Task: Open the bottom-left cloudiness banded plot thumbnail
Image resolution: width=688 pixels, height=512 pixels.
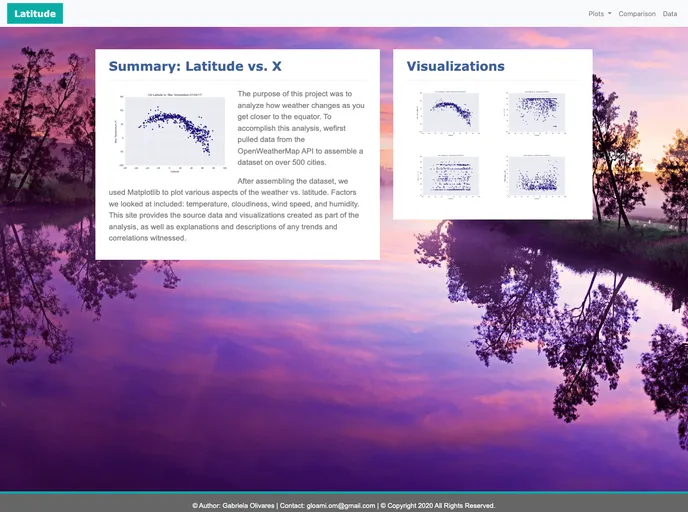Action: point(448,174)
